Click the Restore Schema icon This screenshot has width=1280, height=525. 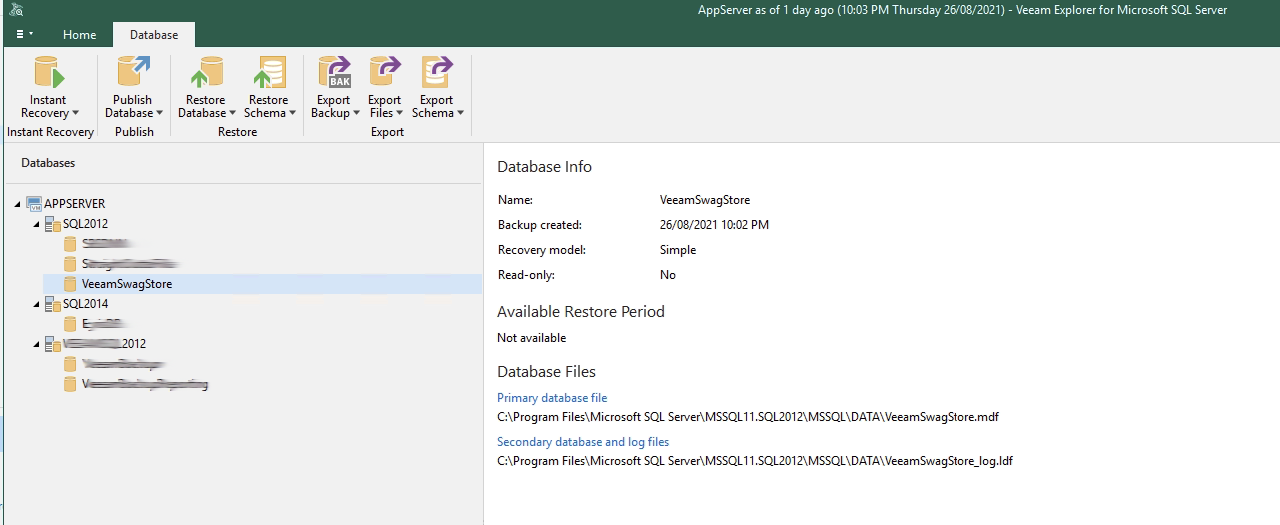click(268, 73)
